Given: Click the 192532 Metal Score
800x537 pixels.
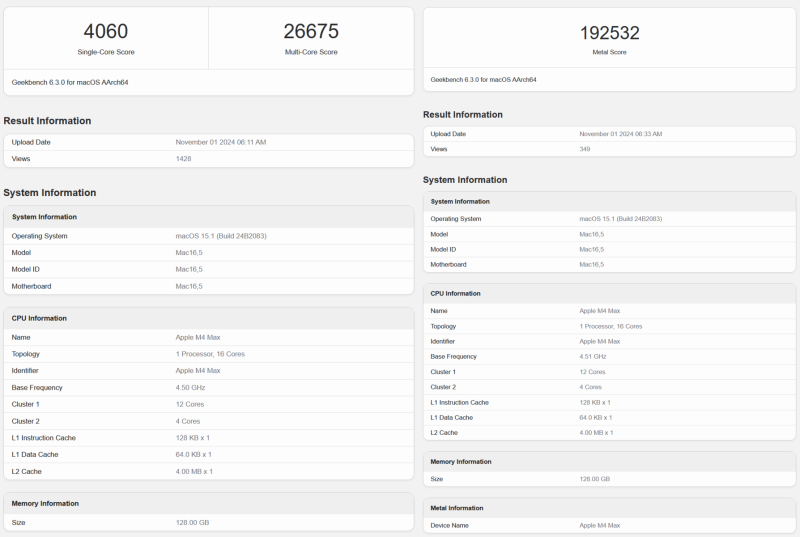Looking at the screenshot, I should pyautogui.click(x=609, y=32).
